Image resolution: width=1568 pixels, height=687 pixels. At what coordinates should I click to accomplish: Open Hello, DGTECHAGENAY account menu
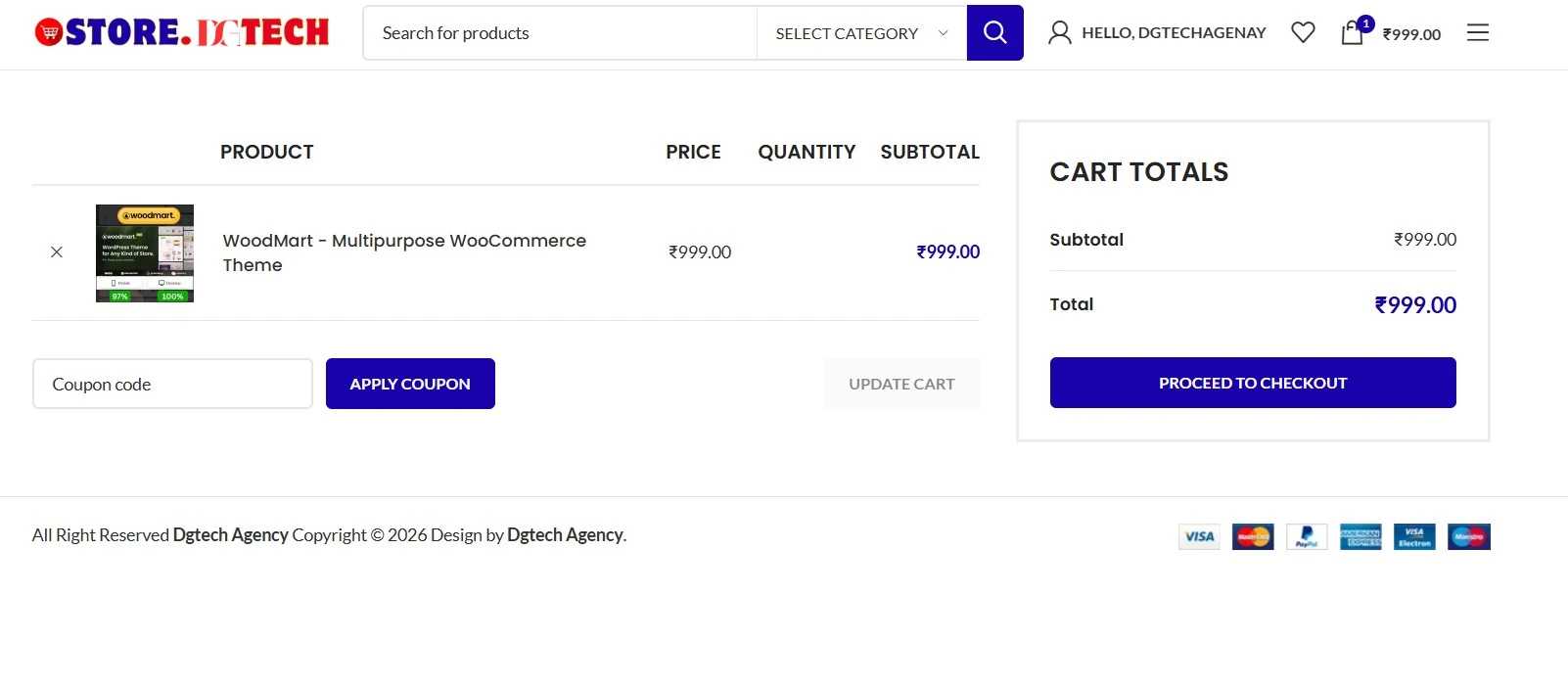pos(1173,33)
